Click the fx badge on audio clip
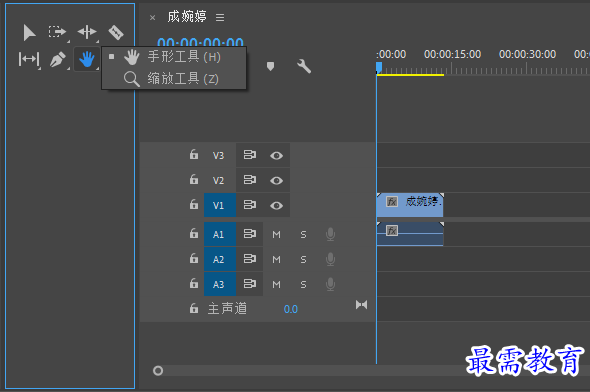This screenshot has width=590, height=392. 392,230
